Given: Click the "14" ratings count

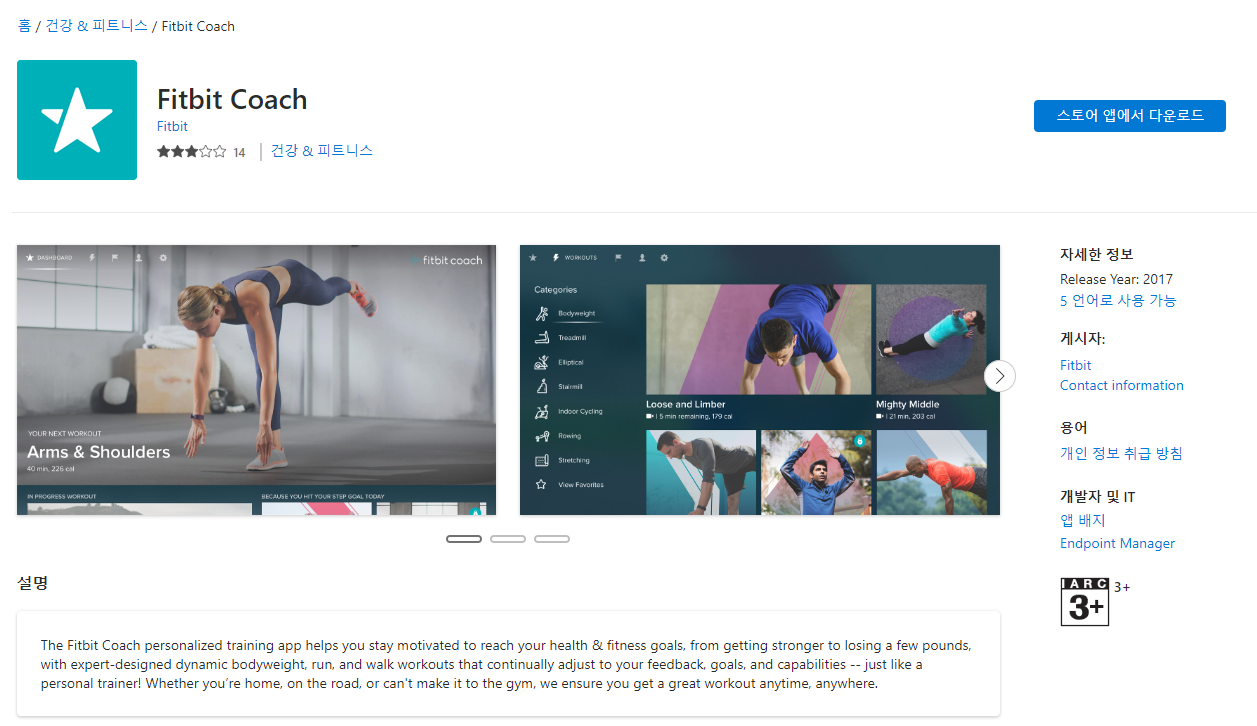Looking at the screenshot, I should click(240, 152).
